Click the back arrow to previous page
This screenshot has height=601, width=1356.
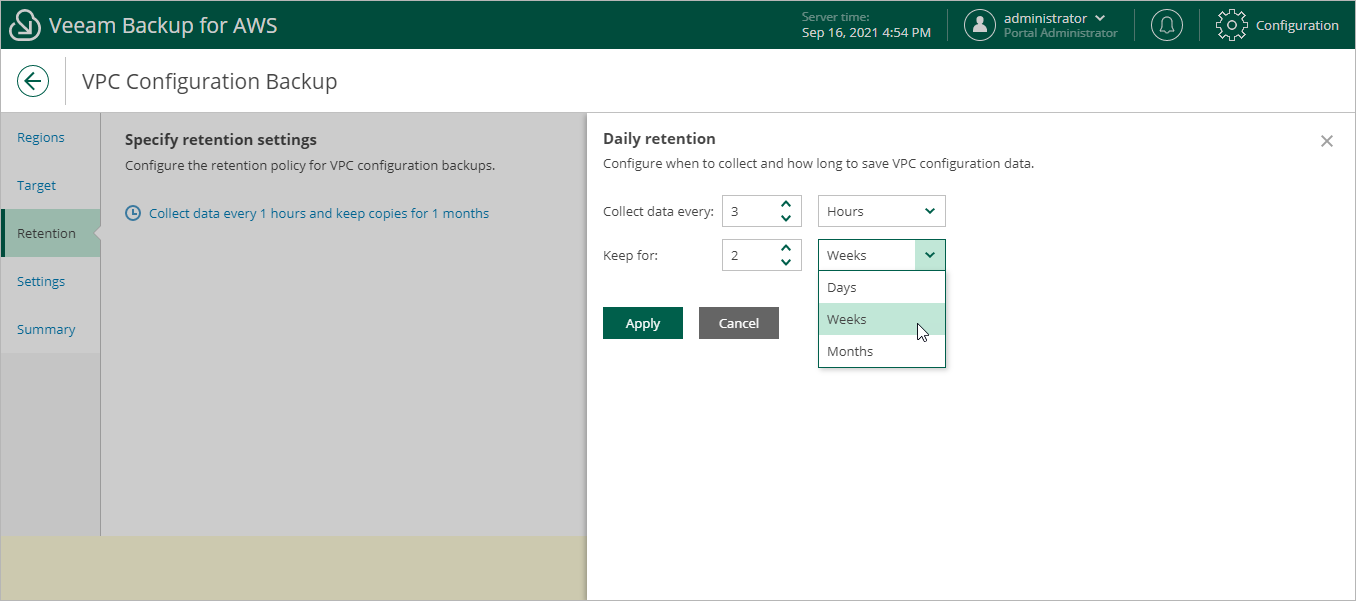33,81
